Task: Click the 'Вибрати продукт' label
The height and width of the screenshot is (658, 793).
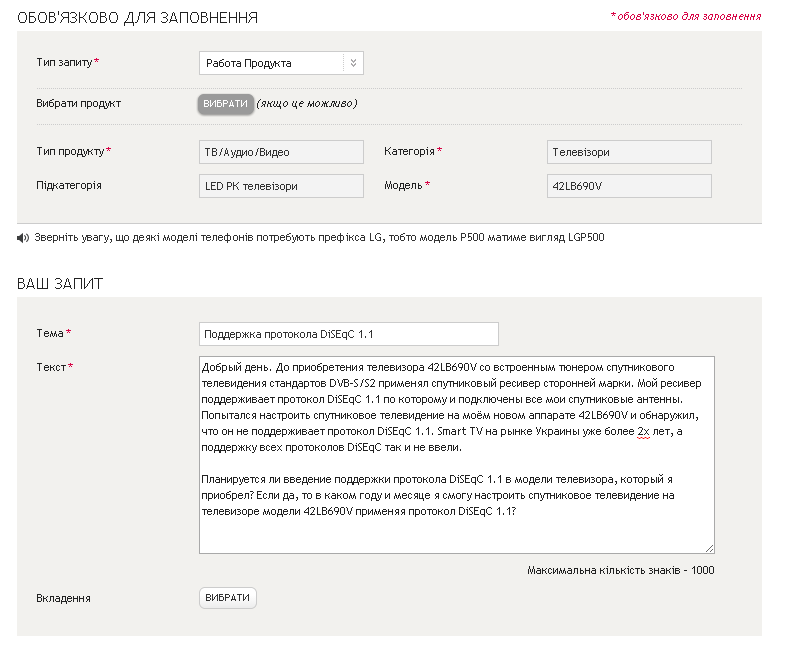Action: click(78, 103)
